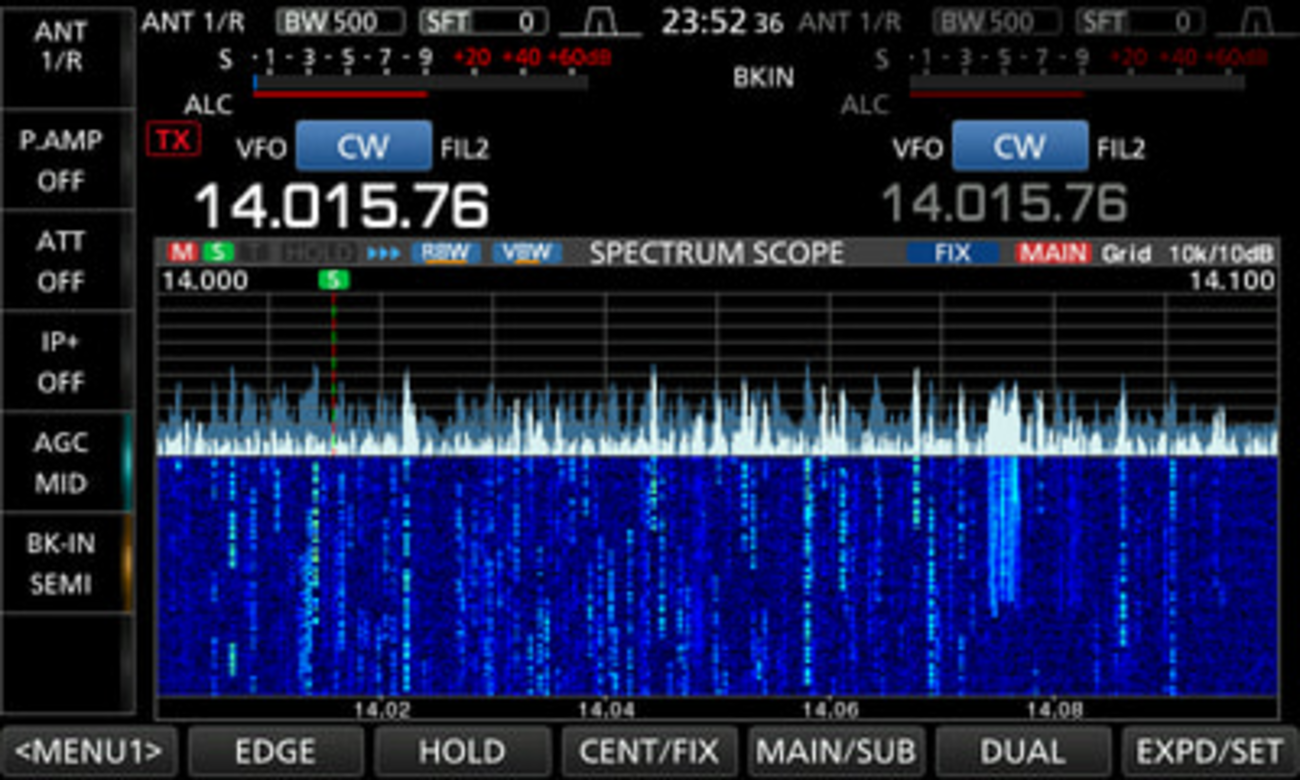Click the 14.04 label on waterfall axis
This screenshot has width=1300, height=780.
606,709
